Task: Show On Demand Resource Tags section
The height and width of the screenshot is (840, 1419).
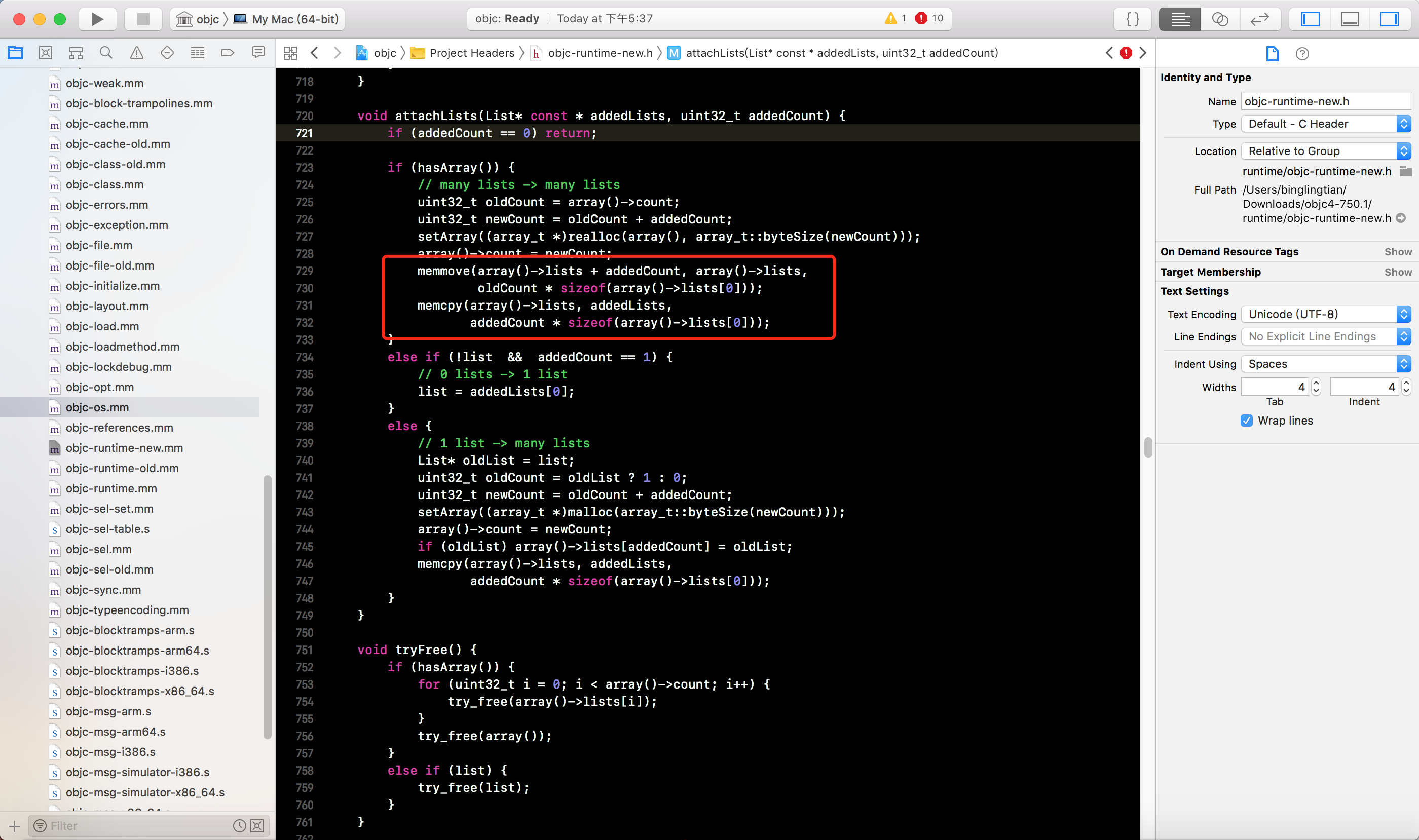Action: pyautogui.click(x=1398, y=252)
